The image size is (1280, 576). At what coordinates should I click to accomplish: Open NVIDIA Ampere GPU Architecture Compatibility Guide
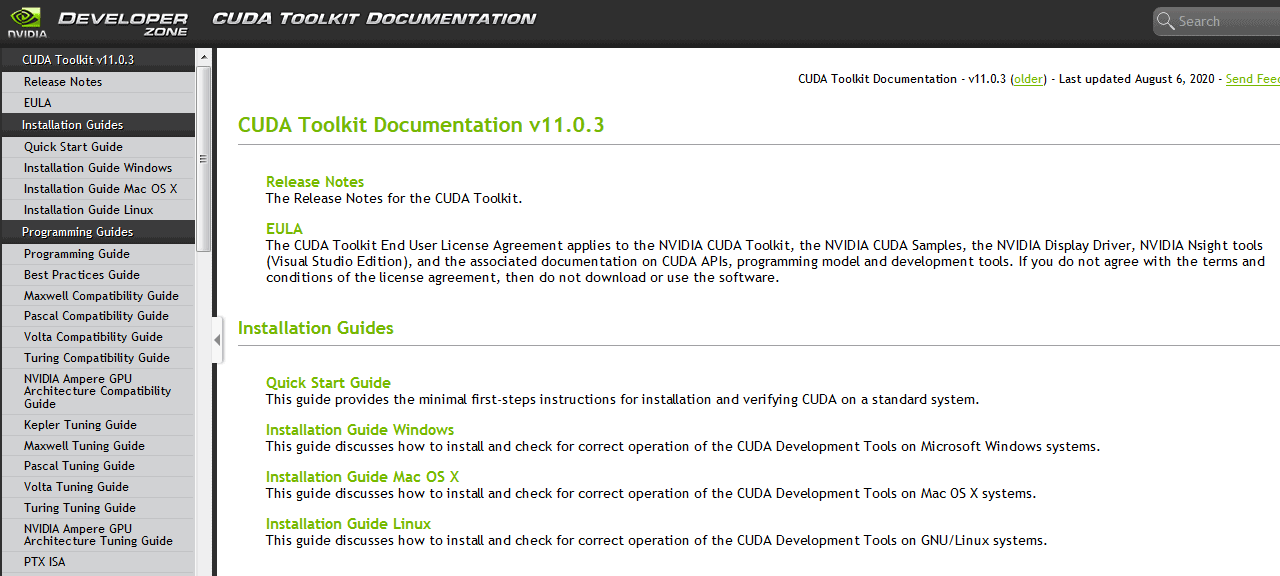click(98, 391)
